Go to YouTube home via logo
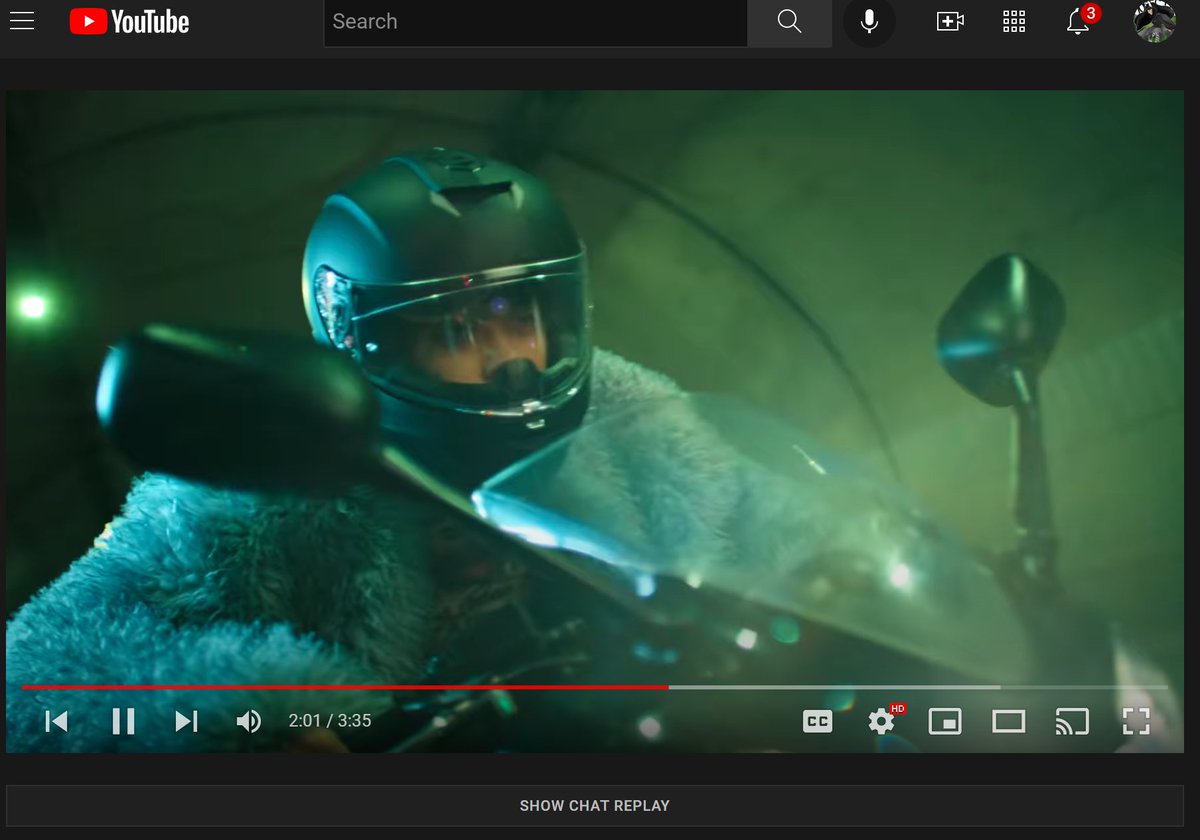Image resolution: width=1200 pixels, height=840 pixels. 129,21
